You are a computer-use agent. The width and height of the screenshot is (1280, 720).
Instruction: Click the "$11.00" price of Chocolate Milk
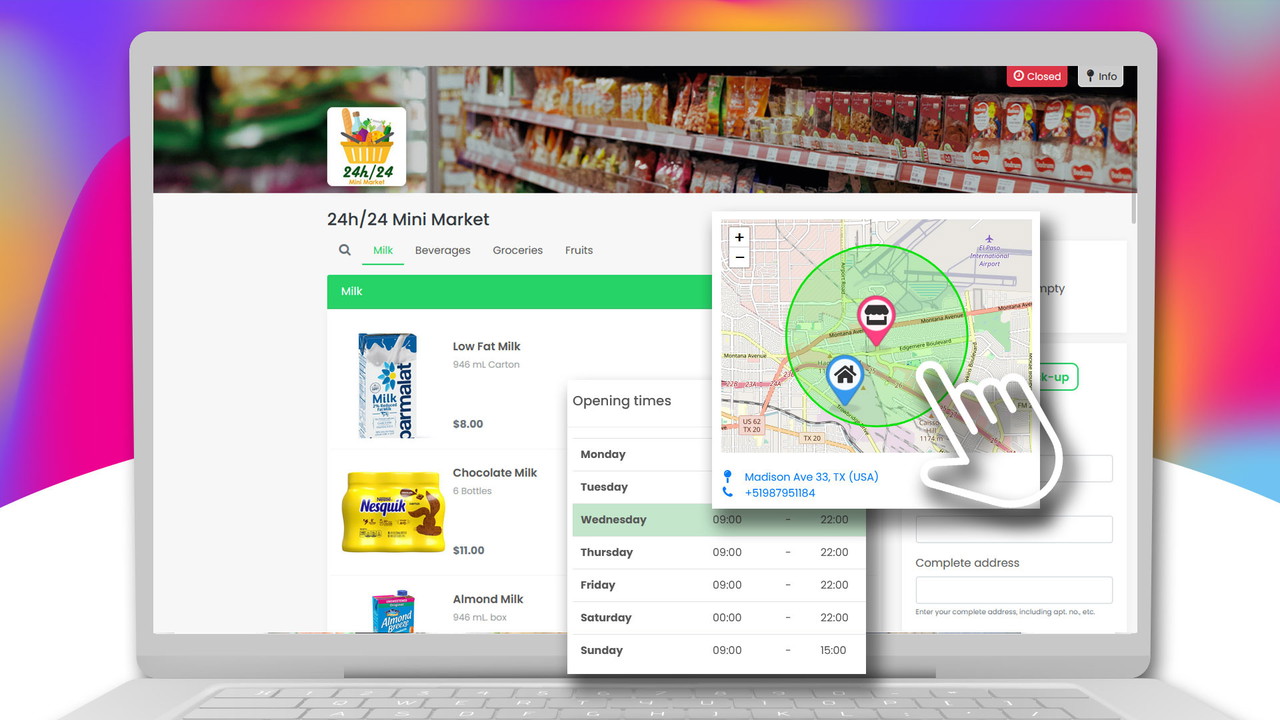tap(469, 550)
